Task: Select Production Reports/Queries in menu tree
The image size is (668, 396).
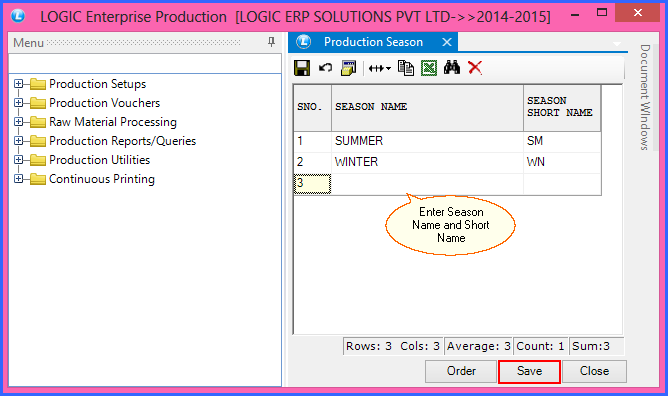Action: (x=122, y=141)
